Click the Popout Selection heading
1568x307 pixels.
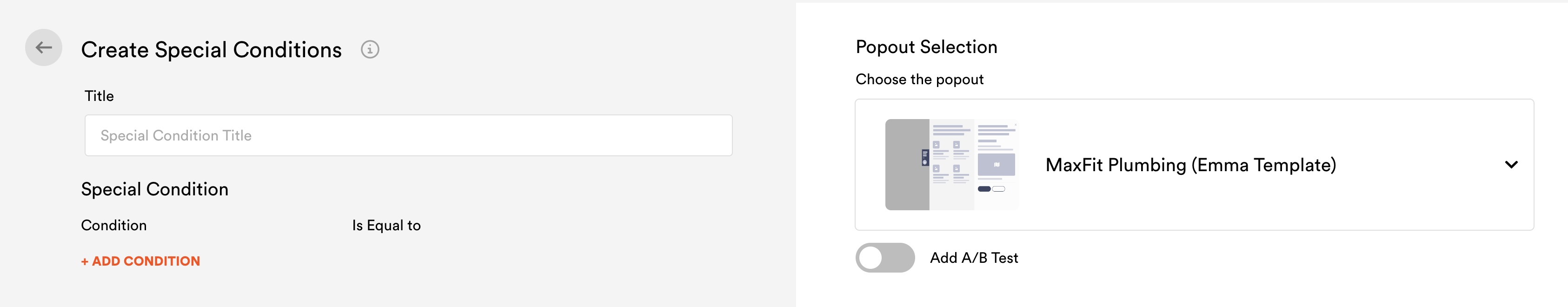tap(926, 47)
